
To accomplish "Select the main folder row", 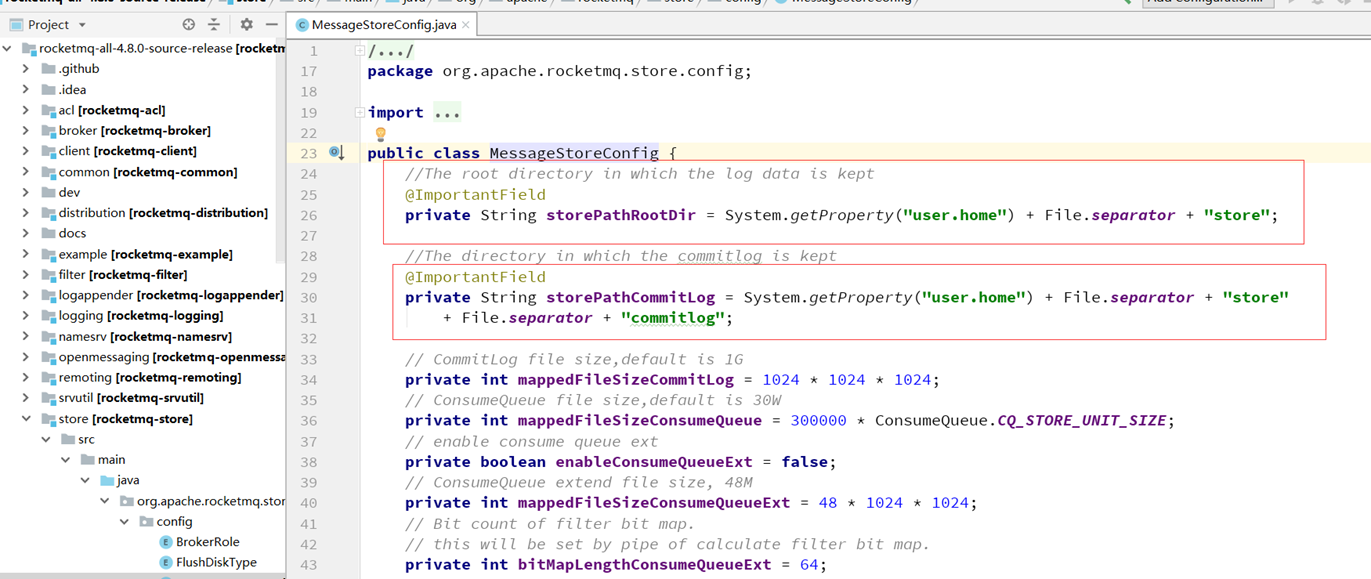I will [142, 460].
